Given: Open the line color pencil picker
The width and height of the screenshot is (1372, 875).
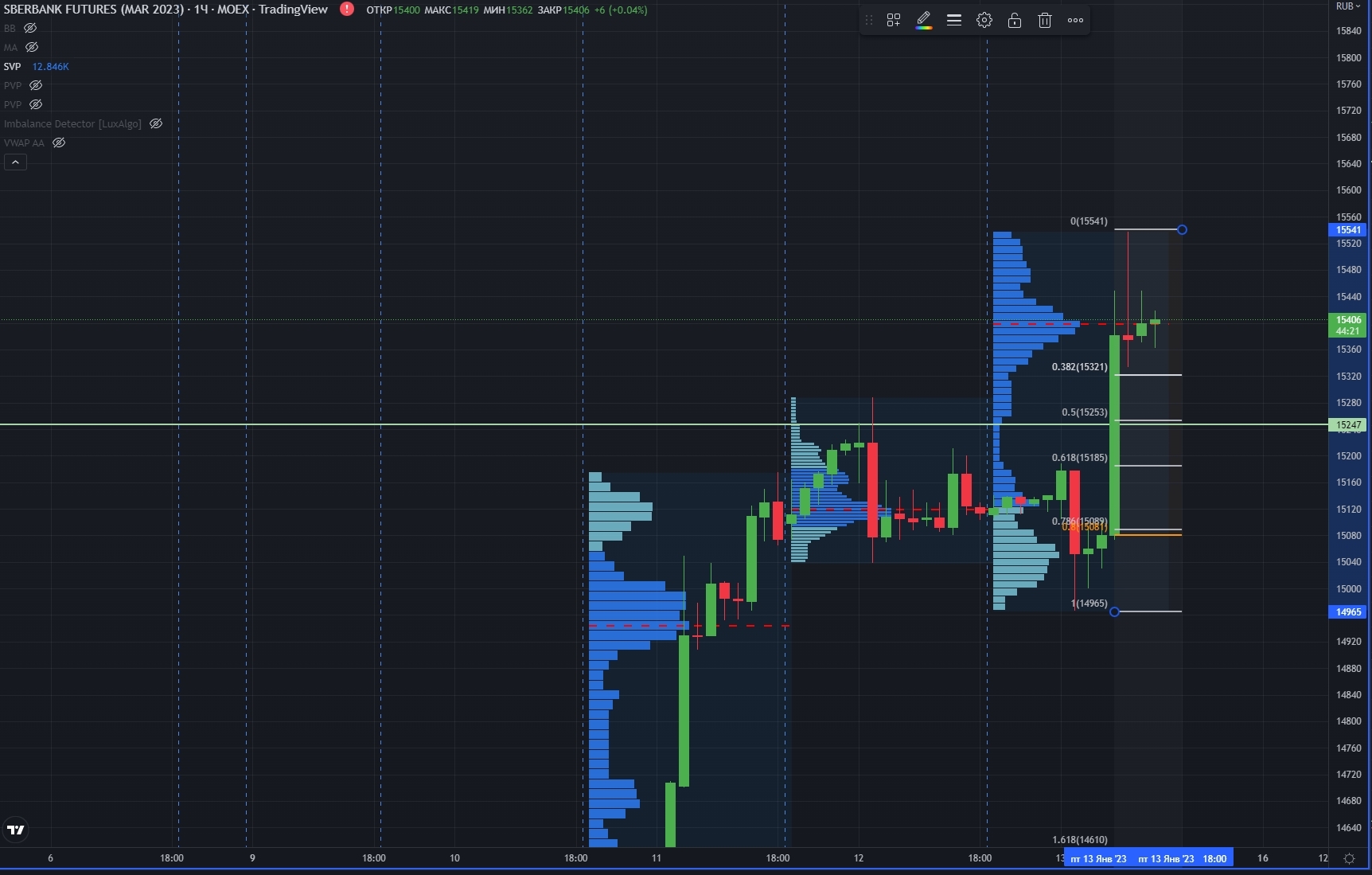Looking at the screenshot, I should [924, 21].
